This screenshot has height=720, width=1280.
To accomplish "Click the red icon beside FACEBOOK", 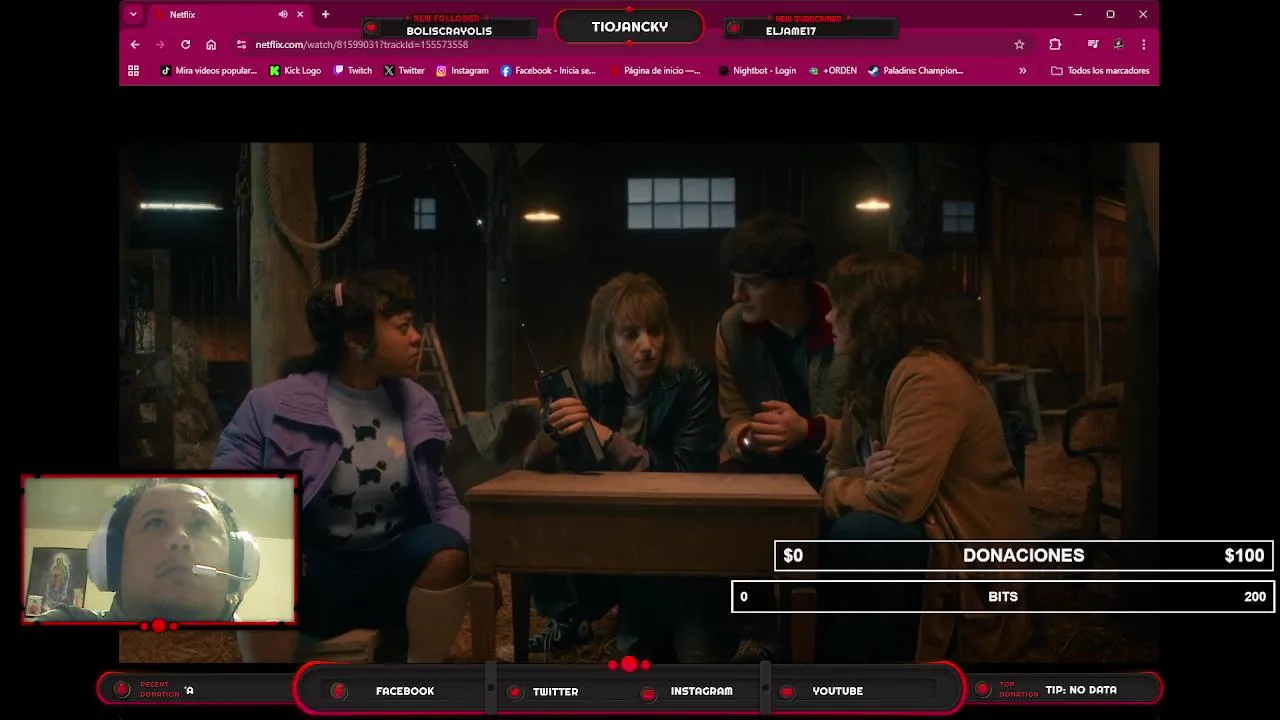I will pyautogui.click(x=339, y=691).
